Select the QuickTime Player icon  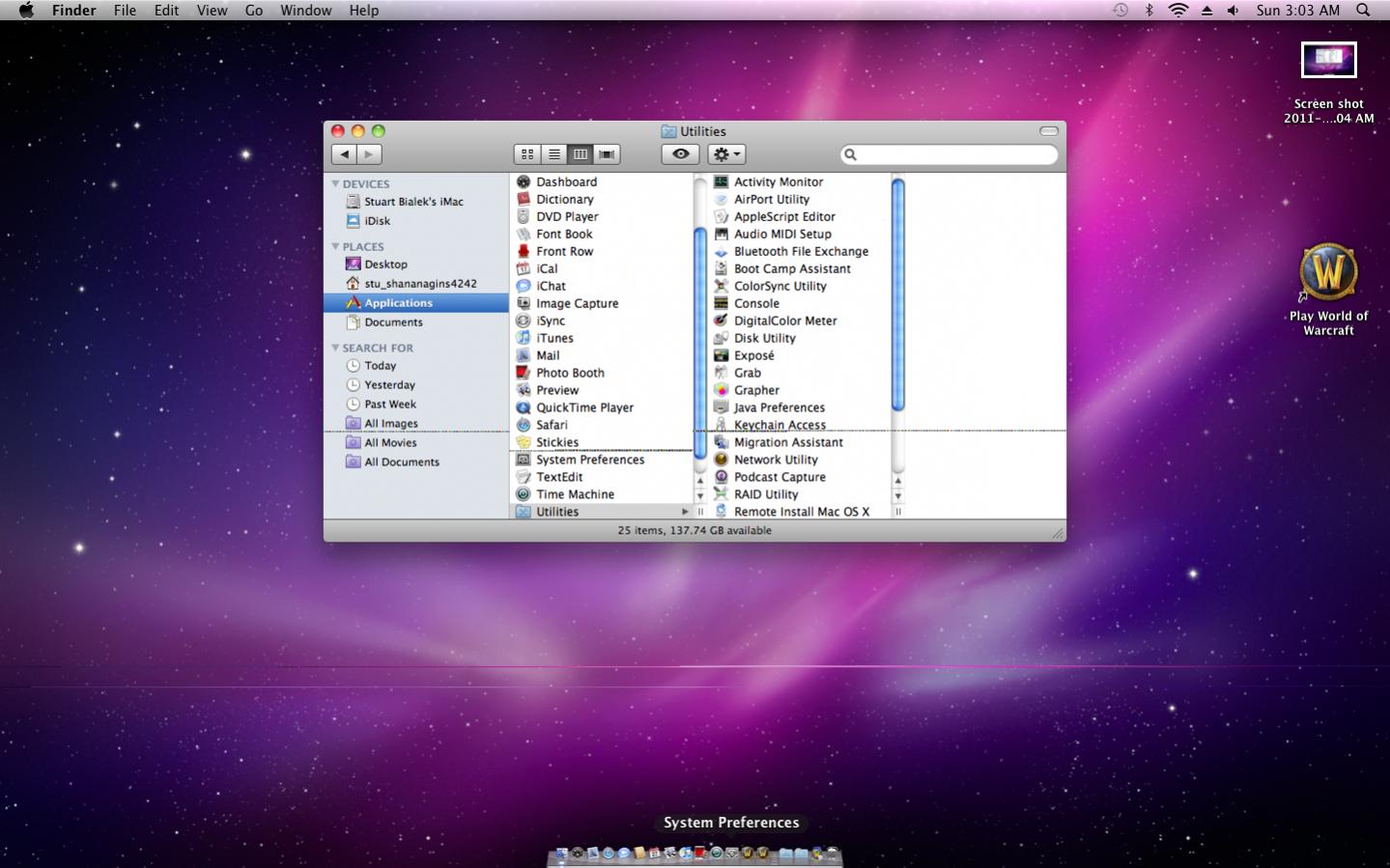[524, 407]
